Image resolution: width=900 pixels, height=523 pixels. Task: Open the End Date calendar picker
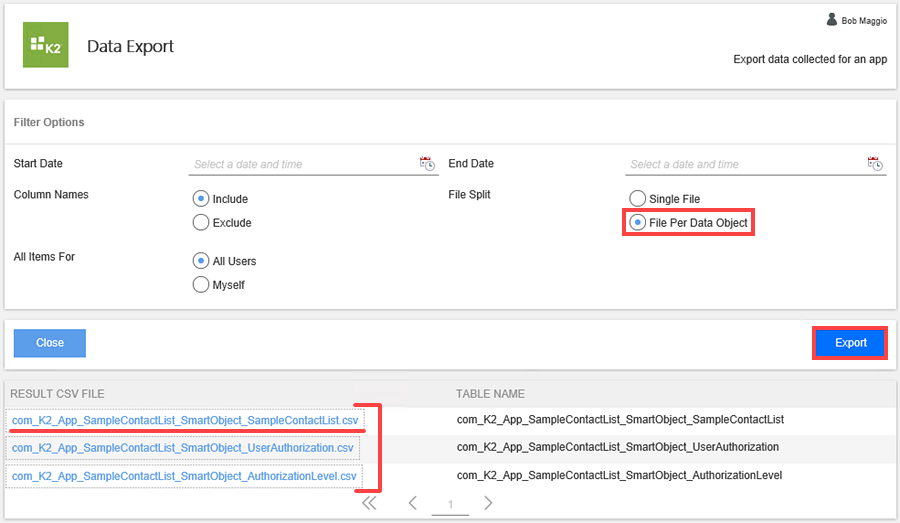(875, 163)
